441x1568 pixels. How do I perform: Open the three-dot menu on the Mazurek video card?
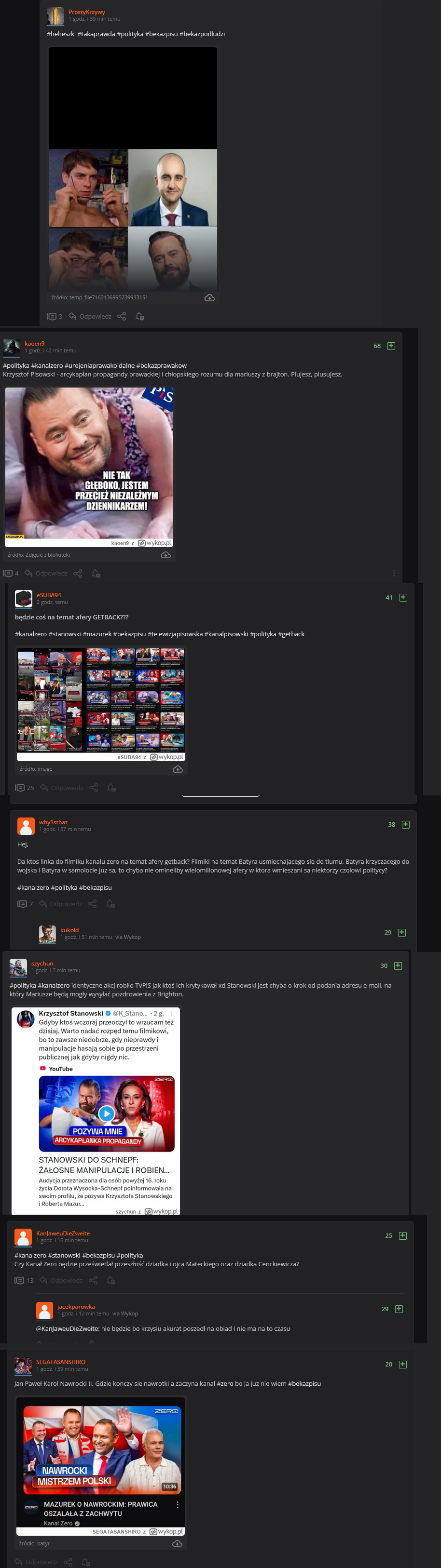point(177,1504)
